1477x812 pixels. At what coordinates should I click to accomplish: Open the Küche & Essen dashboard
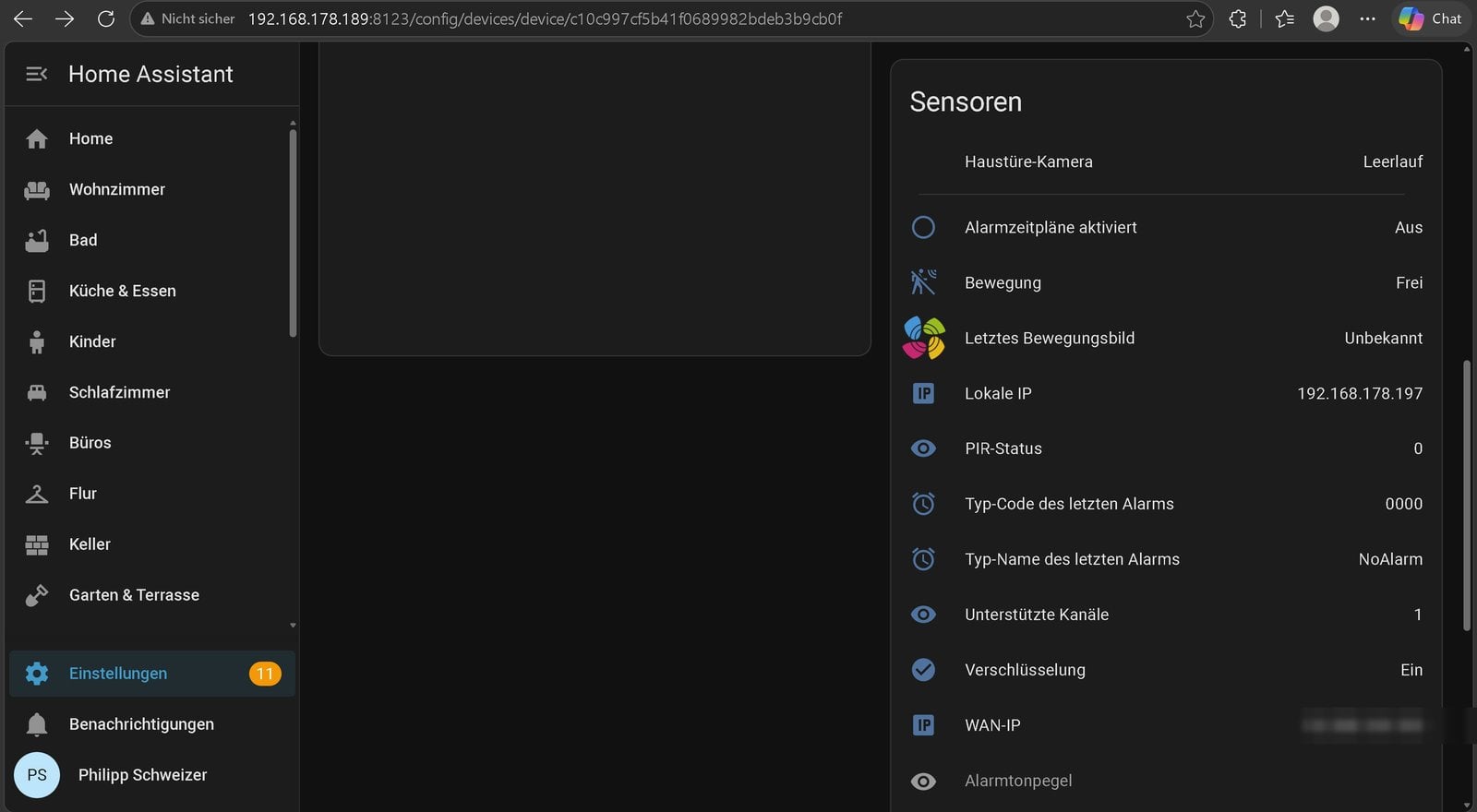coord(150,291)
